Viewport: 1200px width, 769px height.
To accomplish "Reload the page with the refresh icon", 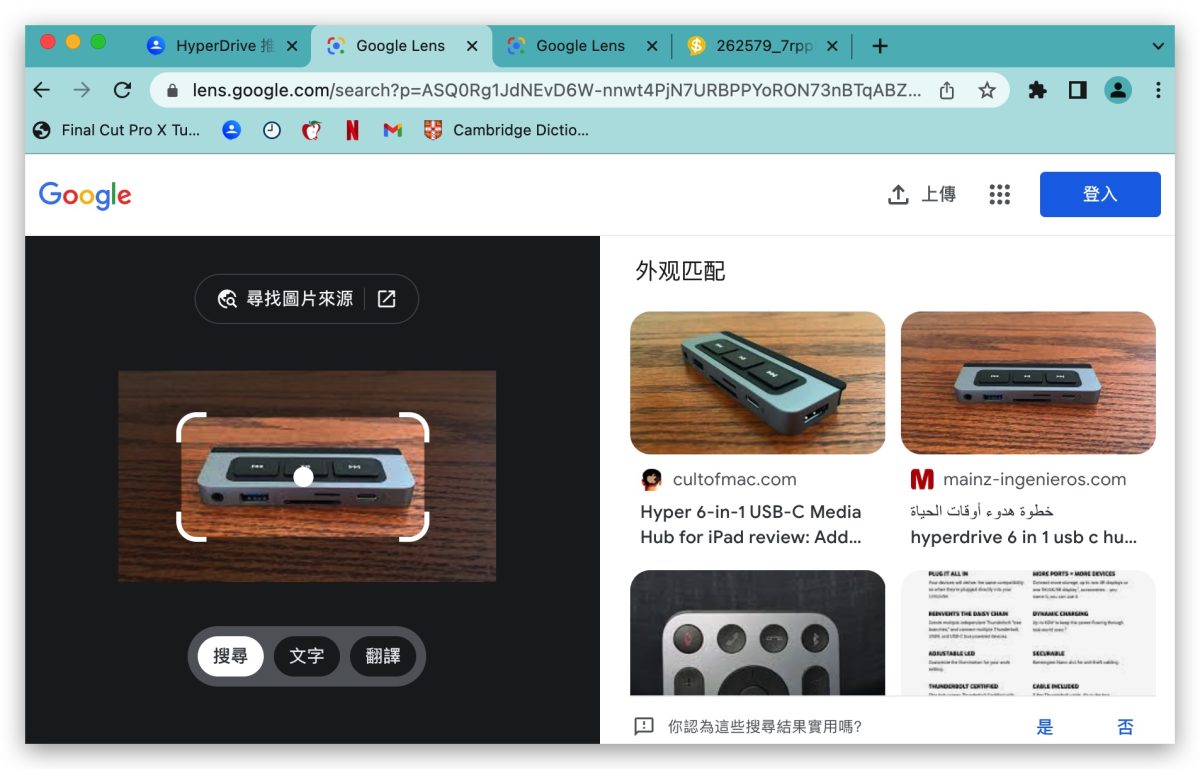I will [122, 90].
